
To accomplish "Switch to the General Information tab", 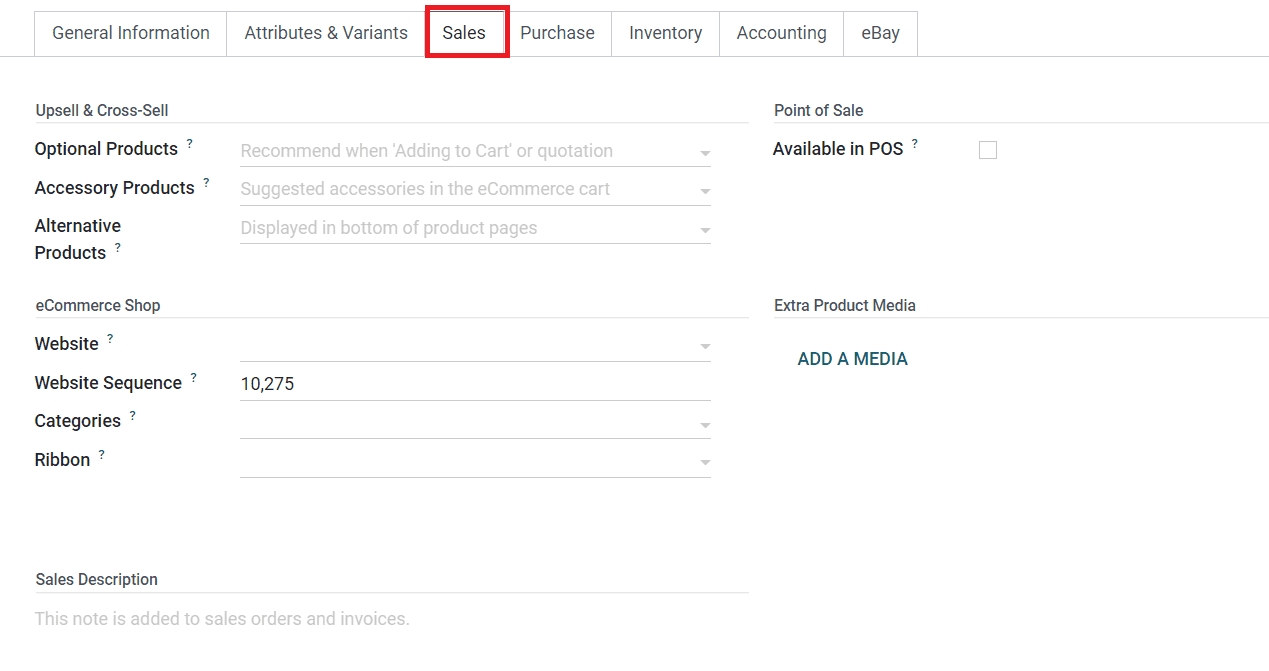I will (x=131, y=33).
